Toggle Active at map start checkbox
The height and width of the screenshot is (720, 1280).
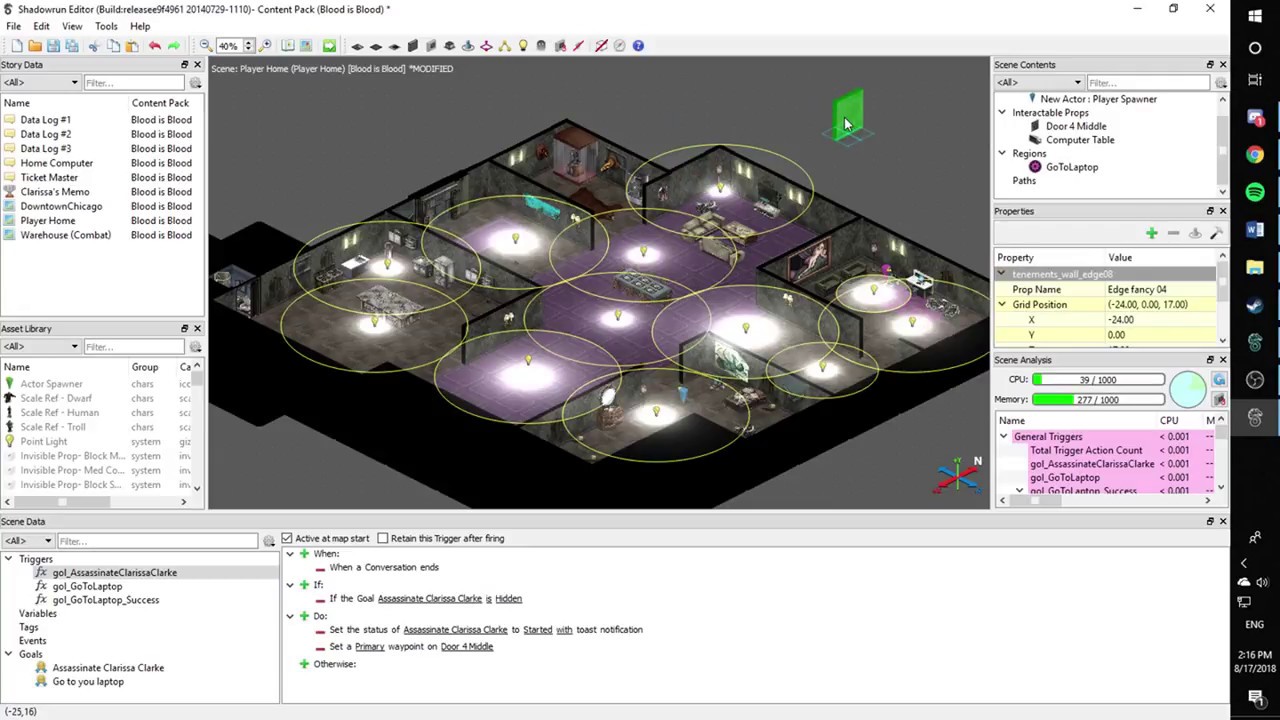pyautogui.click(x=287, y=538)
